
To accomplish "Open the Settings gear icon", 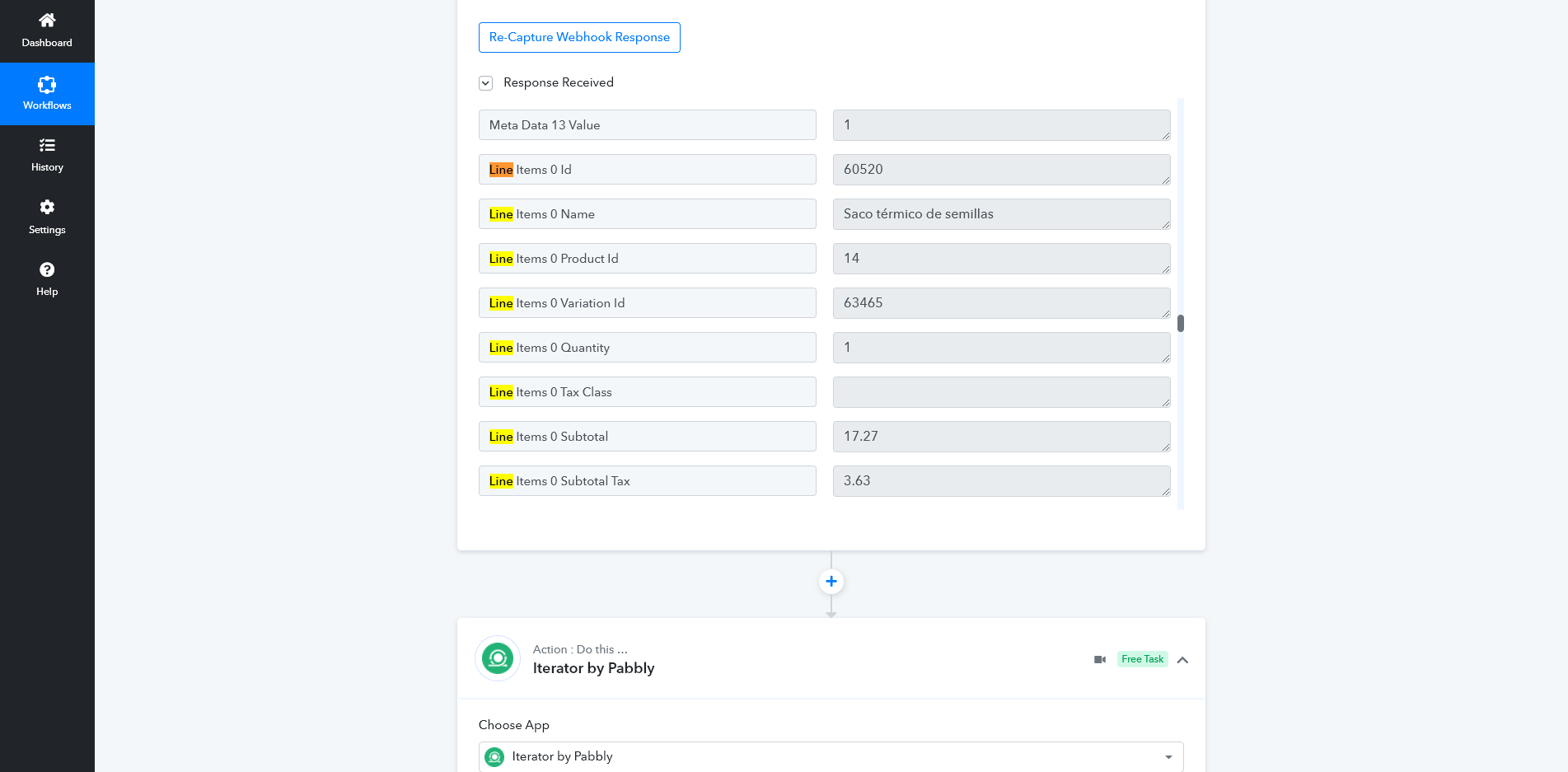I will [47, 207].
